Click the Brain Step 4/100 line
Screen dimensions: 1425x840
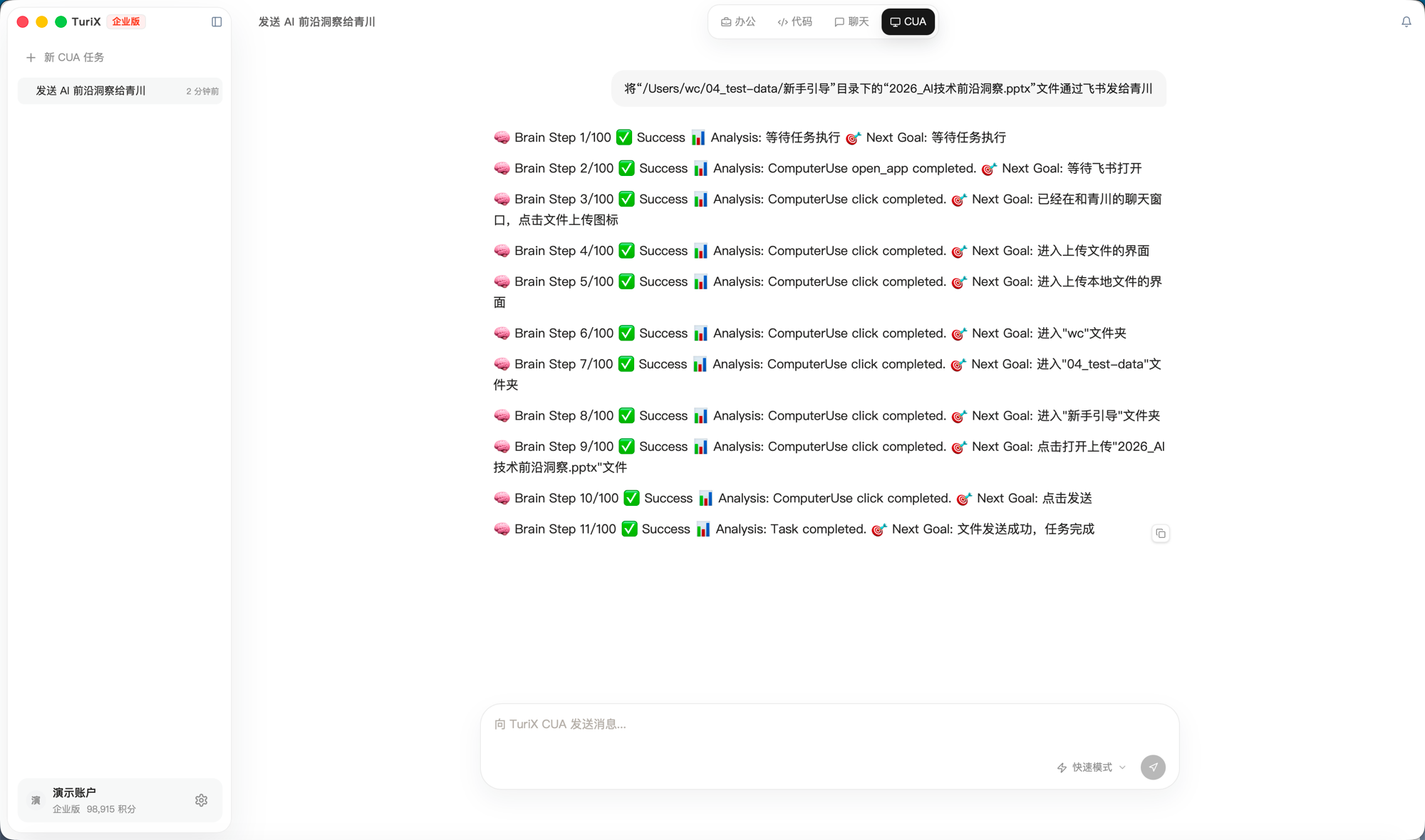point(821,251)
